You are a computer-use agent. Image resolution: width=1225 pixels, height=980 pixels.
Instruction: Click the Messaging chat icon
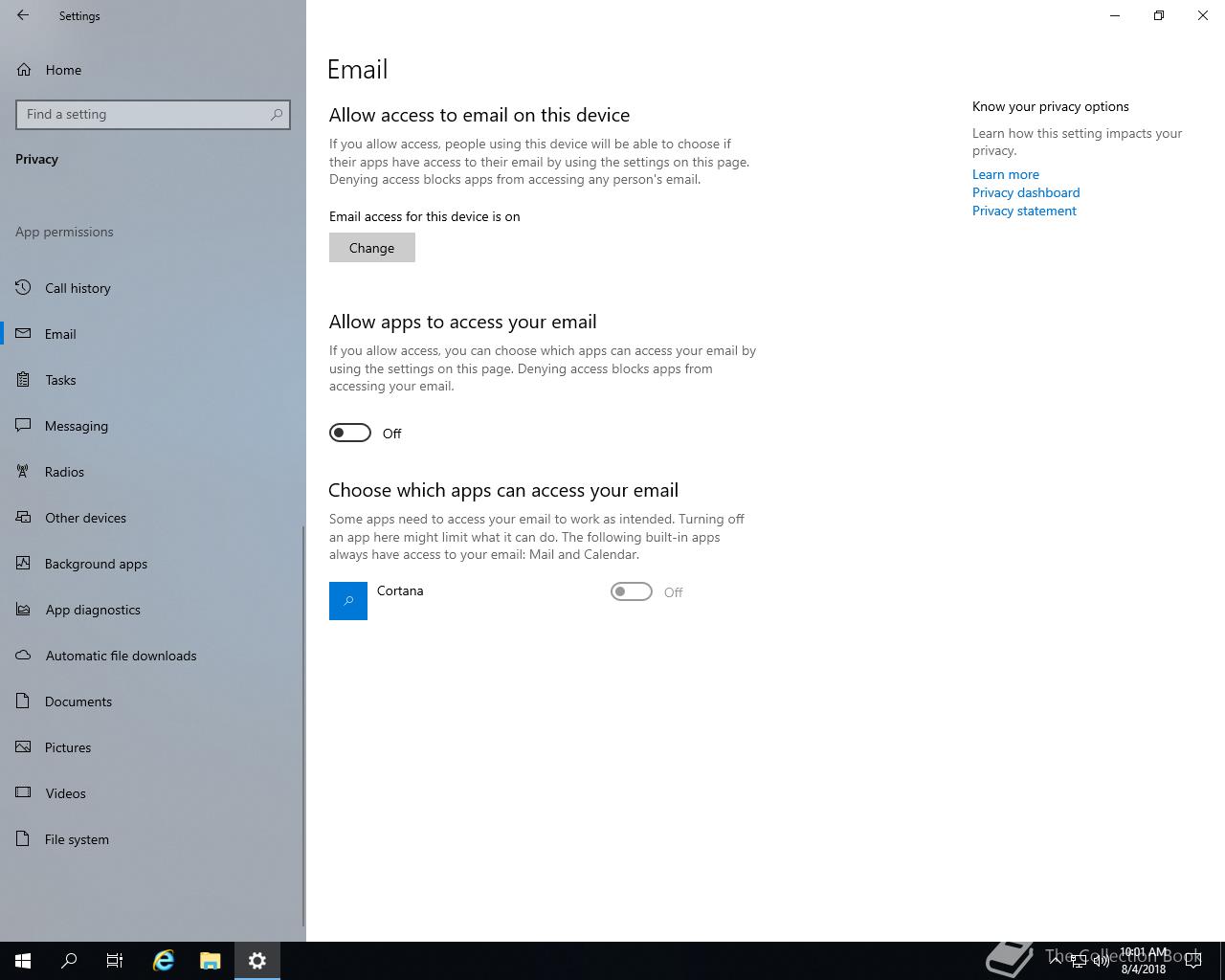pos(24,425)
